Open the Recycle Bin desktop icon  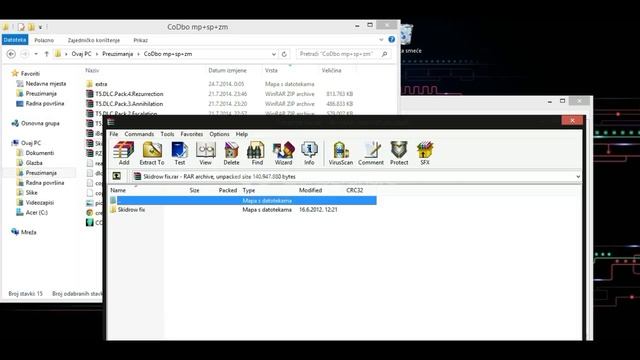(407, 38)
